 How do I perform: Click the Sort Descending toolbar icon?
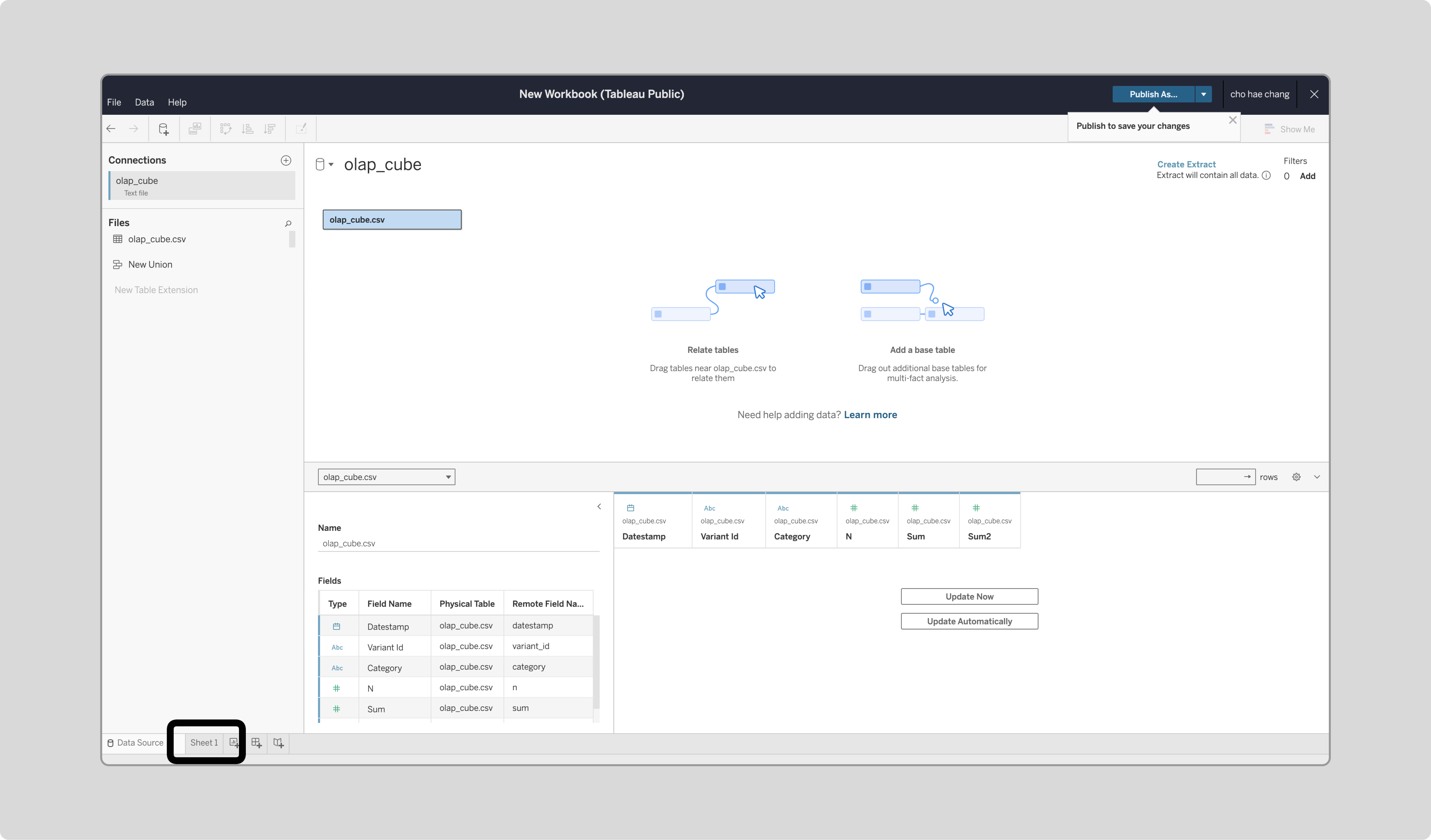click(x=270, y=129)
